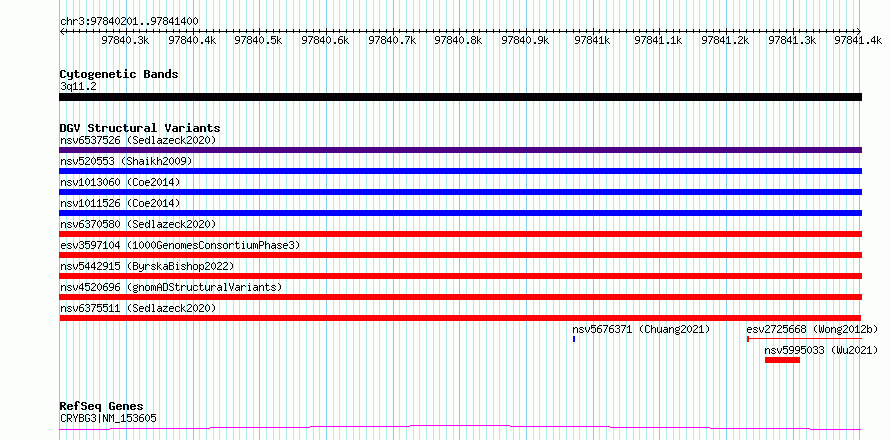
Task: Click the 97840.3k ruler tick label
Action: pos(125,40)
